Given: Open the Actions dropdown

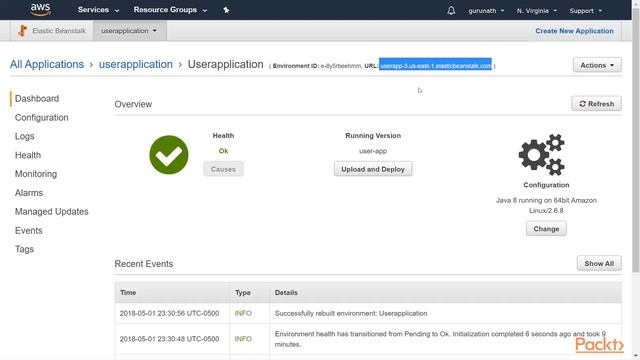Looking at the screenshot, I should 597,65.
